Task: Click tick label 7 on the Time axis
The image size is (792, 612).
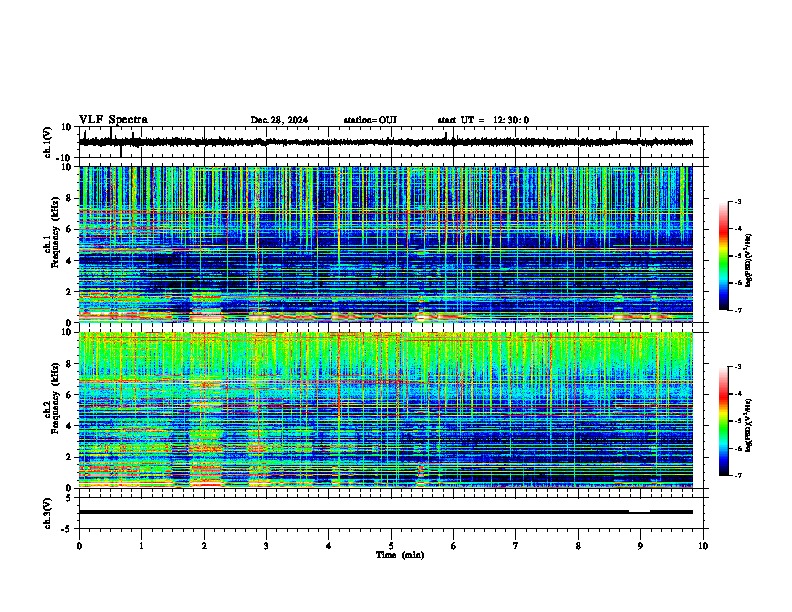Action: coord(516,546)
